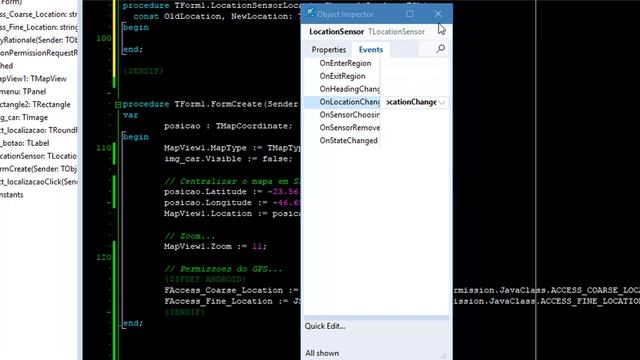The height and width of the screenshot is (360, 640).
Task: Click the Quick Edit... link
Action: (x=325, y=326)
